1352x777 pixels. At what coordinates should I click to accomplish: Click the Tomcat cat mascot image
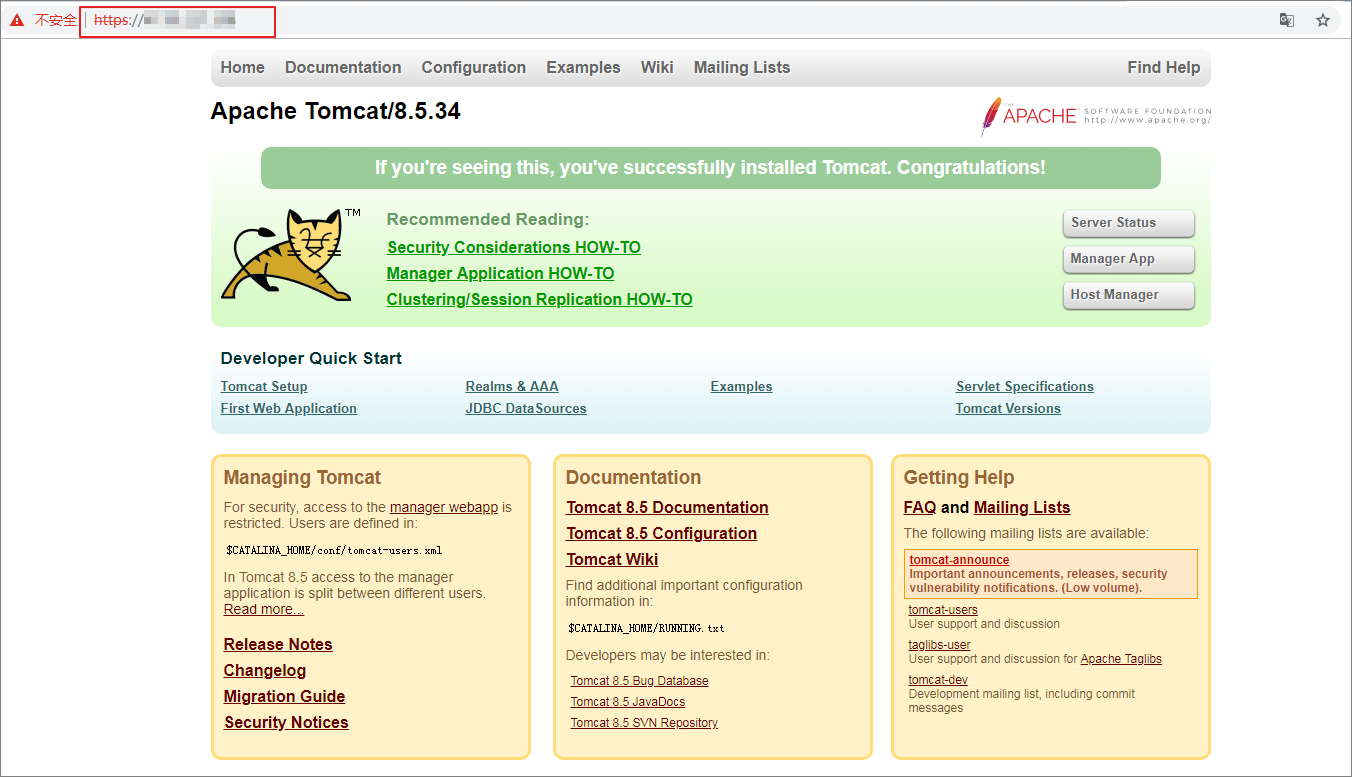tap(289, 255)
